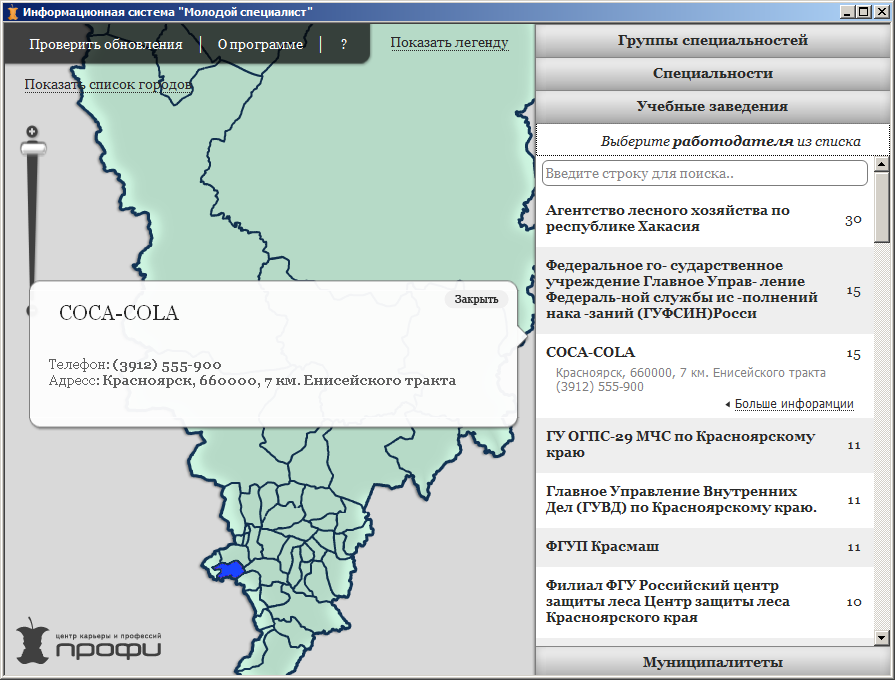The width and height of the screenshot is (895, 680).
Task: Select Главное Управление Внутренних Дел employer
Action: tap(704, 500)
